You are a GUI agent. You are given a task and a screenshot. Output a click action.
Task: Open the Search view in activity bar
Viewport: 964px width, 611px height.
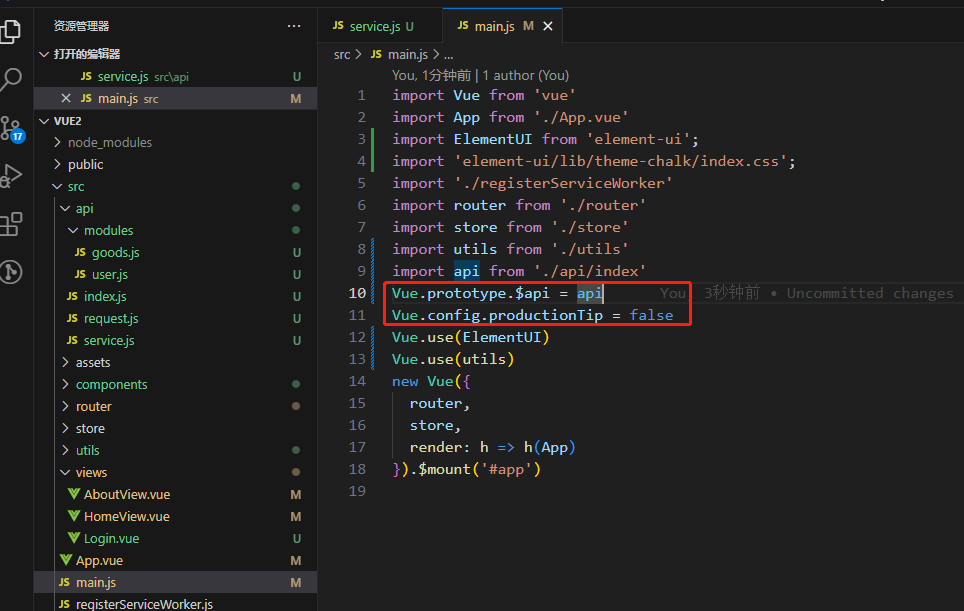[x=10, y=79]
